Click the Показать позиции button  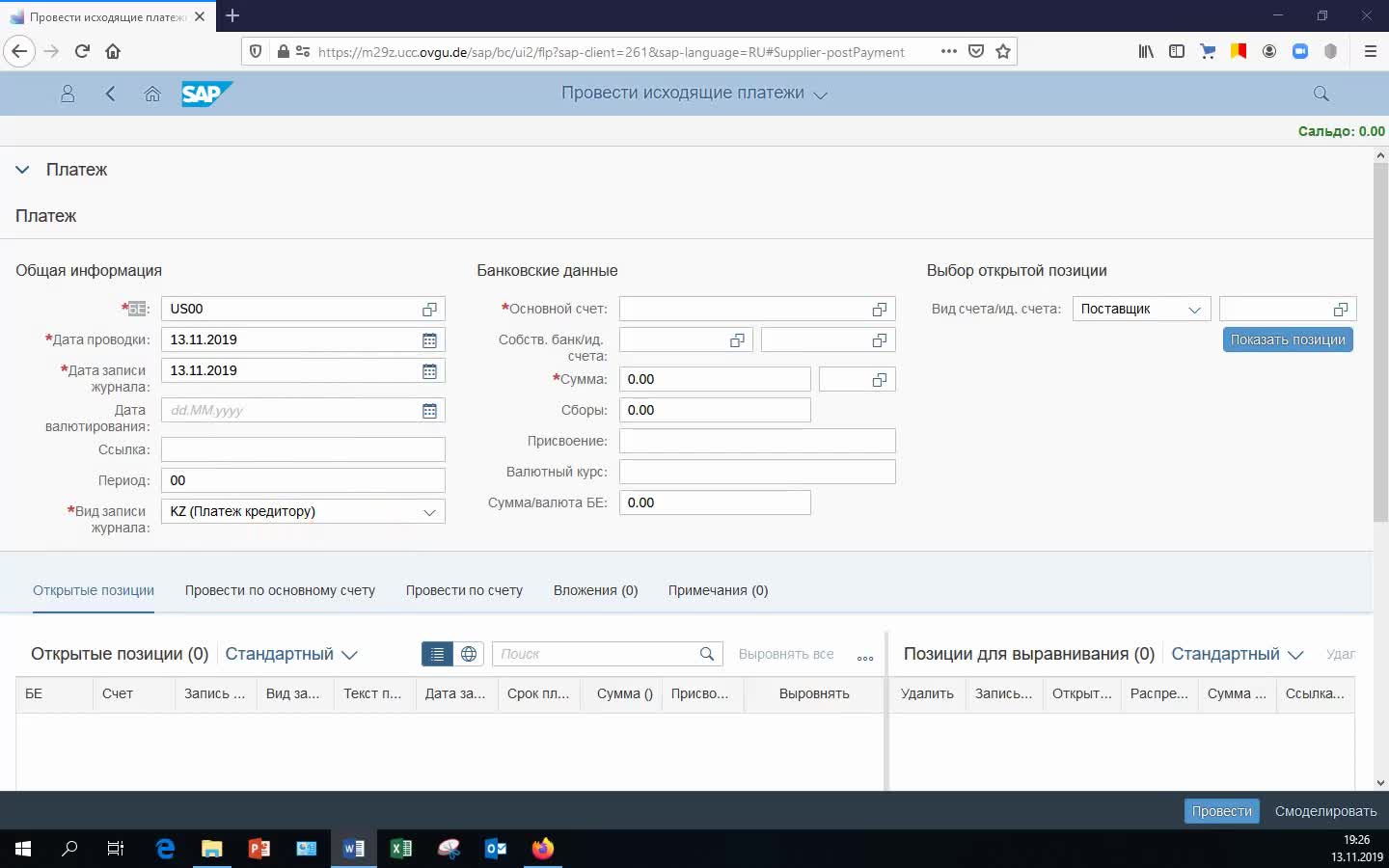coord(1288,339)
